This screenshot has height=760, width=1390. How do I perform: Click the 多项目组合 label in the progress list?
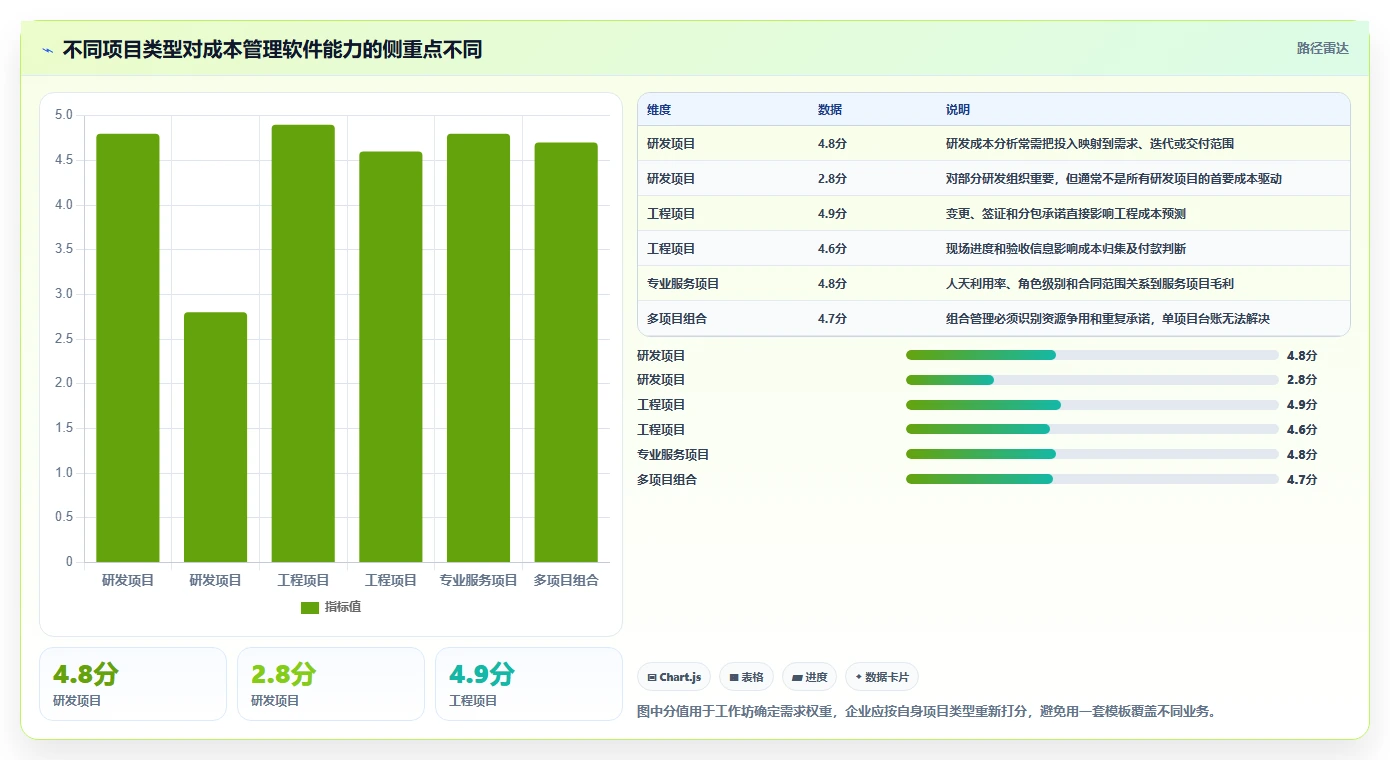click(x=667, y=480)
